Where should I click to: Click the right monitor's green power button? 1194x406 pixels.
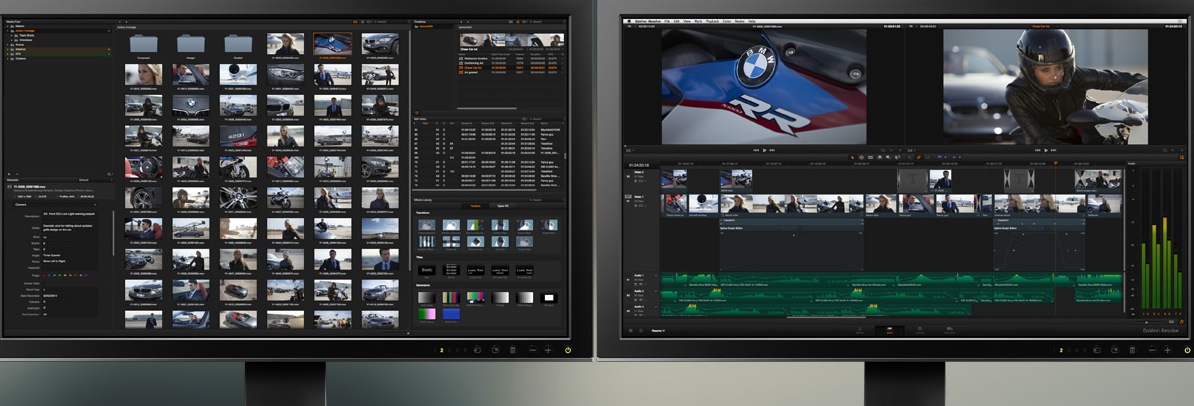click(x=1187, y=350)
